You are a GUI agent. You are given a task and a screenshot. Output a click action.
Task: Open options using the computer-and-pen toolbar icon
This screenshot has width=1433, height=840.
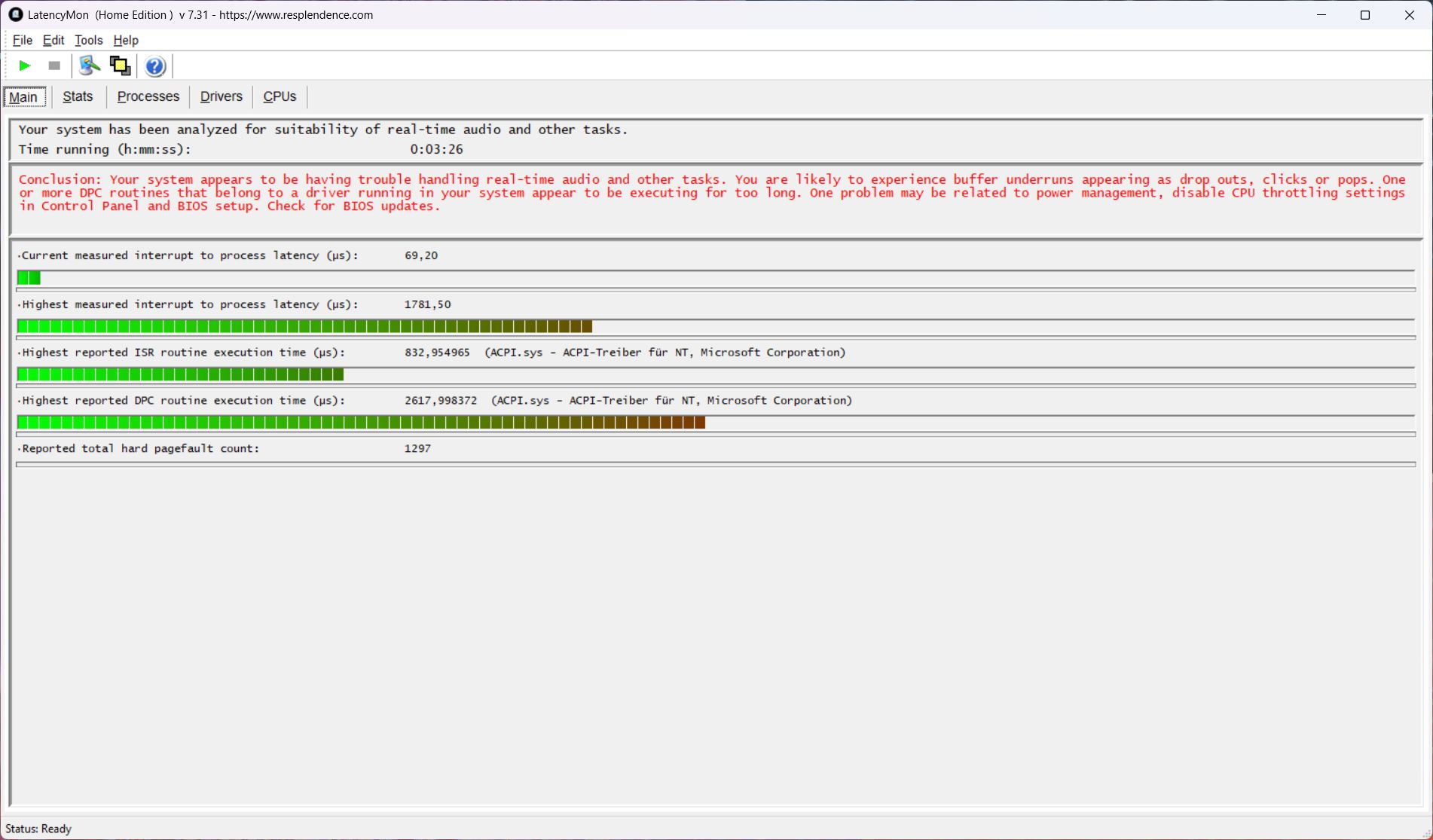(89, 66)
